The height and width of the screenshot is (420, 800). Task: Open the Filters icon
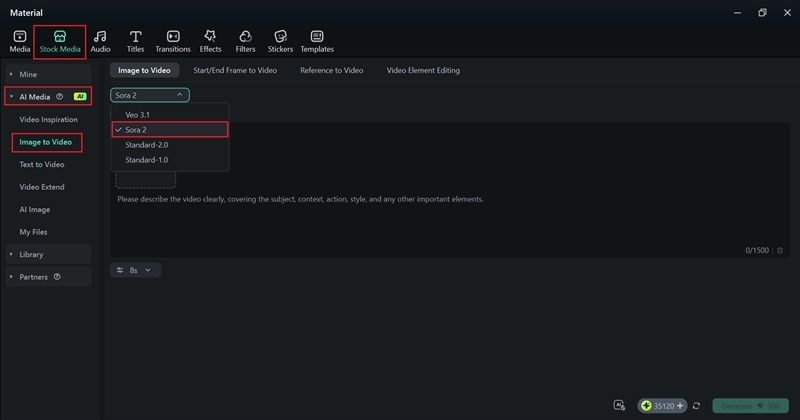point(245,36)
